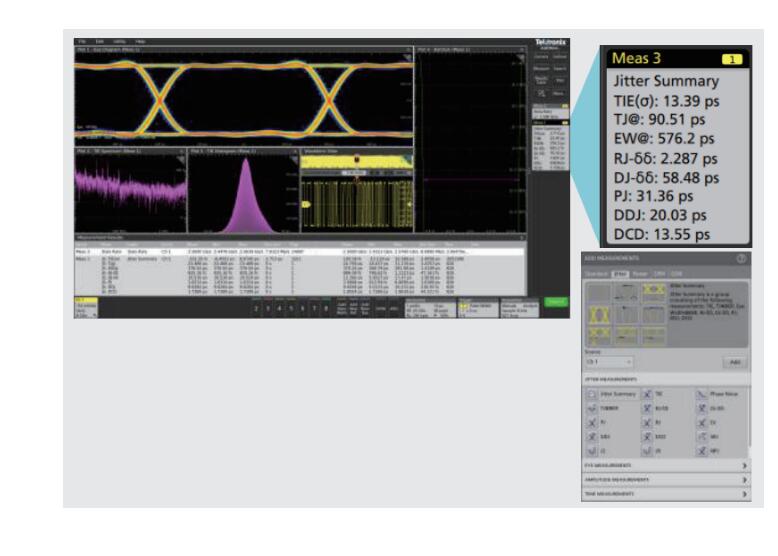The image size is (778, 556).
Task: Open help in Add Measurements panel
Action: point(741,258)
